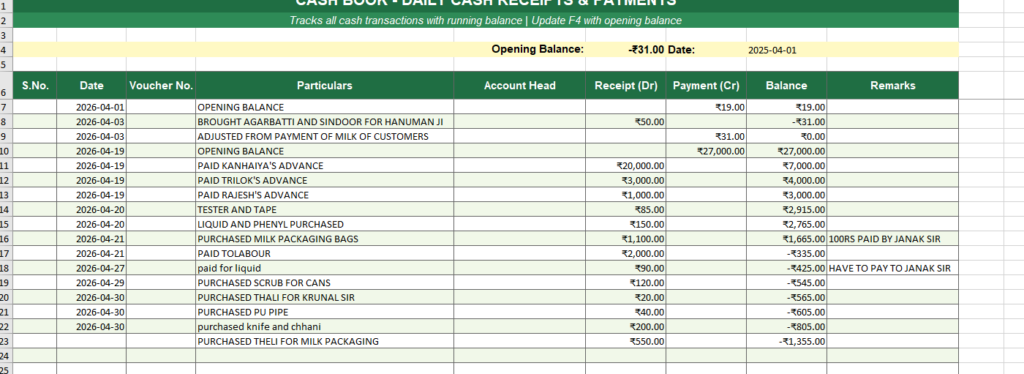
Task: Click the 2026-04-27 date cell
Action: 91,268
